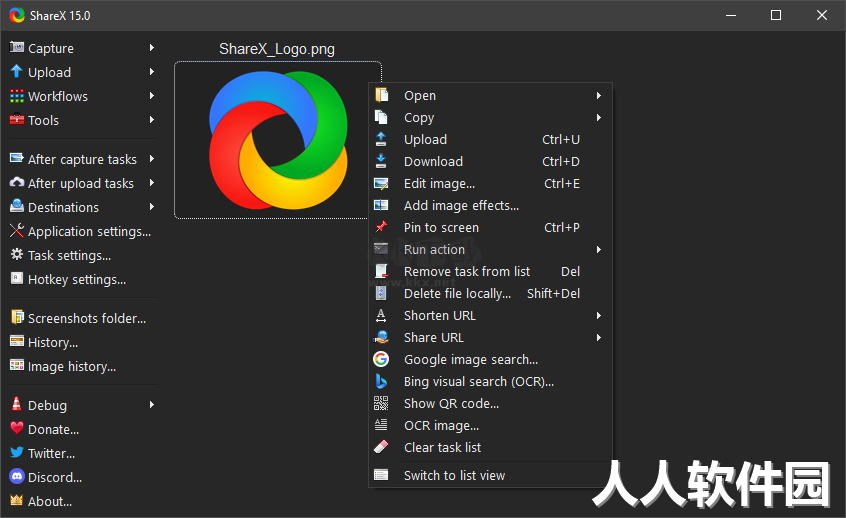Click the Image history icon
The image size is (846, 518).
click(17, 365)
